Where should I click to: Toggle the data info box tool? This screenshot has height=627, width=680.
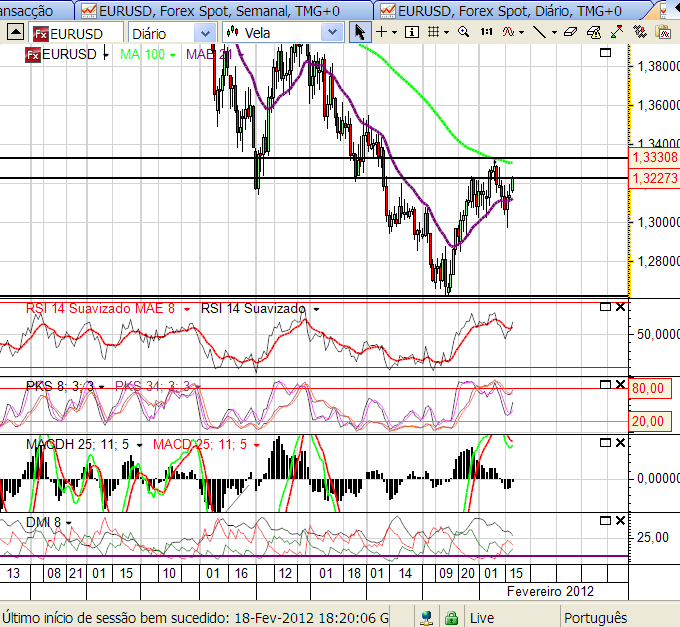tap(412, 32)
